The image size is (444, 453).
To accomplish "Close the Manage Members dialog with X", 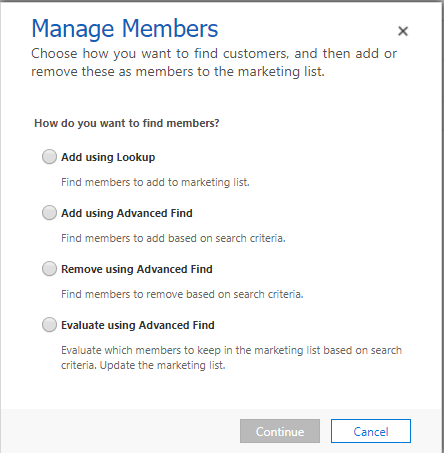I will click(x=403, y=31).
